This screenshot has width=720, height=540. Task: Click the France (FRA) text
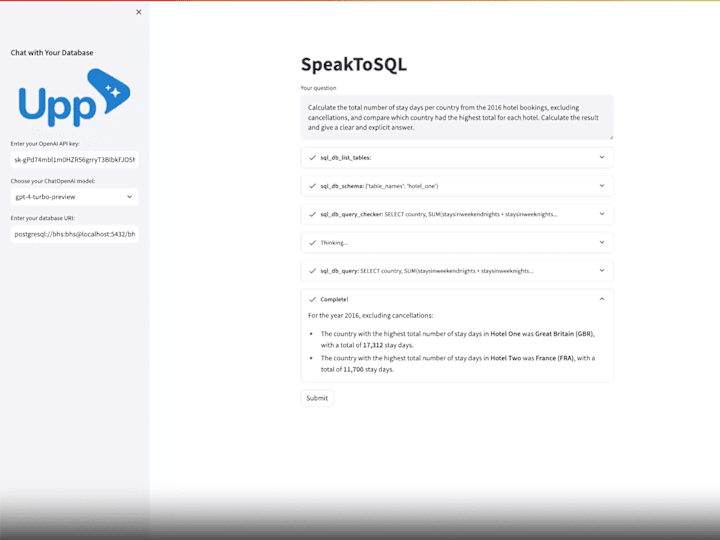[x=555, y=358]
